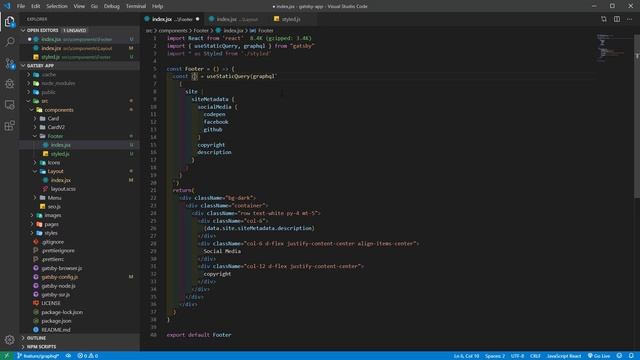
Task: Click the components breadcrumb segment
Action: pos(173,31)
